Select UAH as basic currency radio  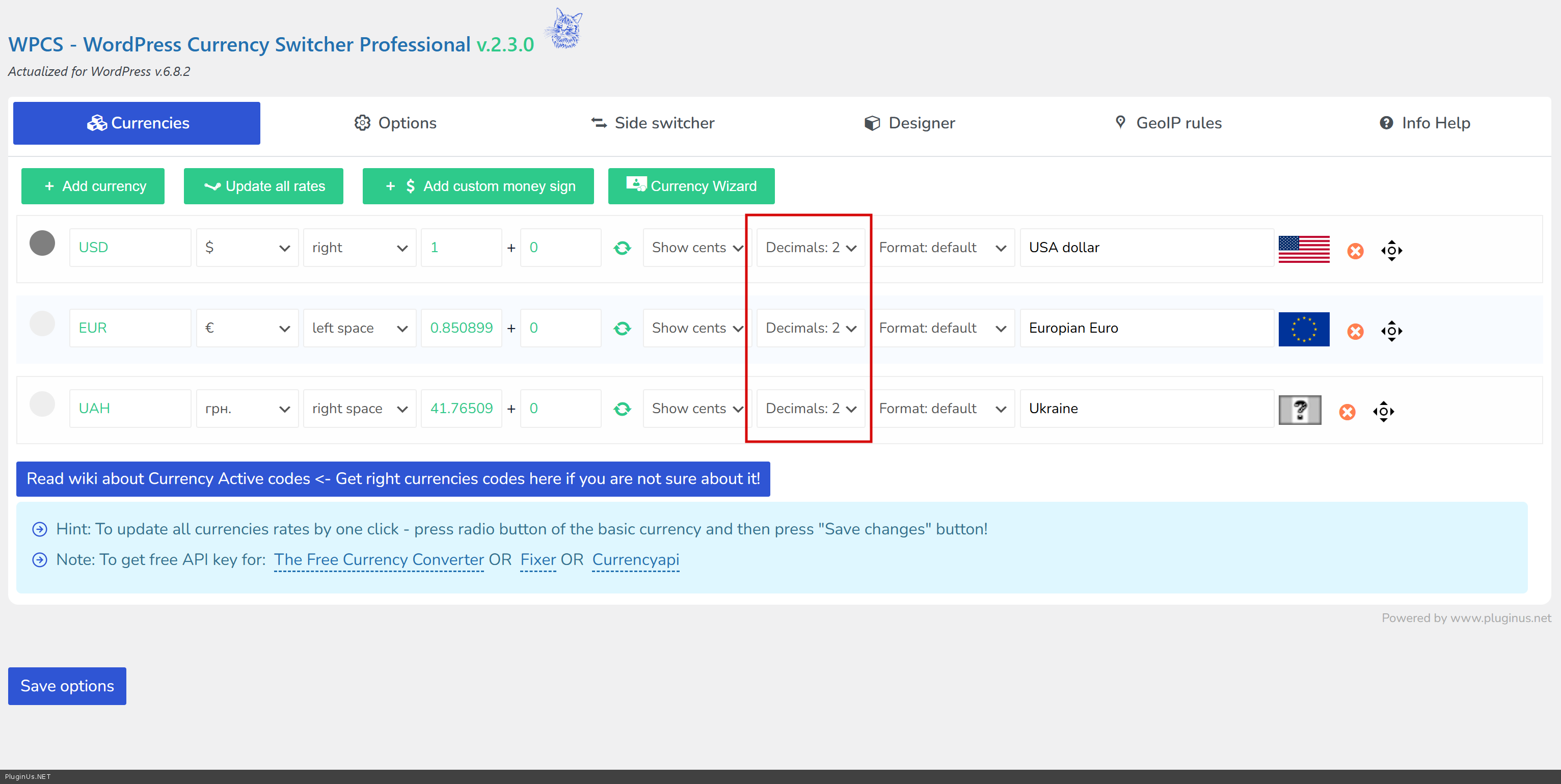[x=42, y=404]
